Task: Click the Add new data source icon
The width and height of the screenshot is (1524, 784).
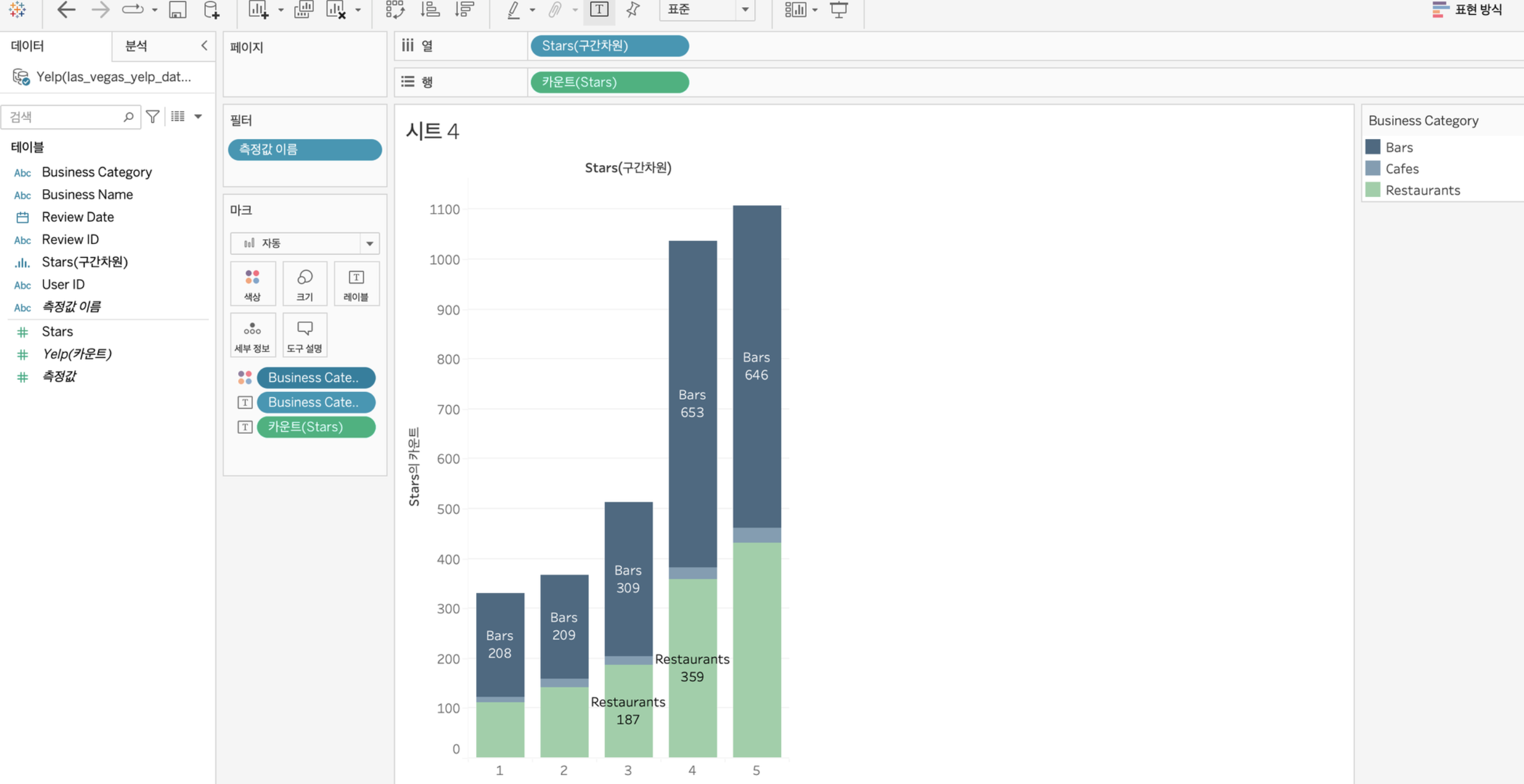Action: pyautogui.click(x=211, y=10)
